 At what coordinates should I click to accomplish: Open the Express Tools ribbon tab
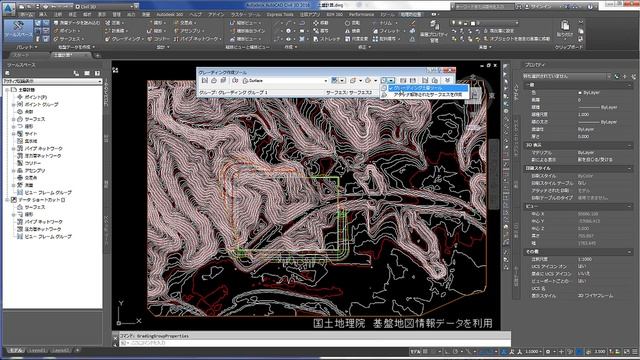[x=280, y=14]
